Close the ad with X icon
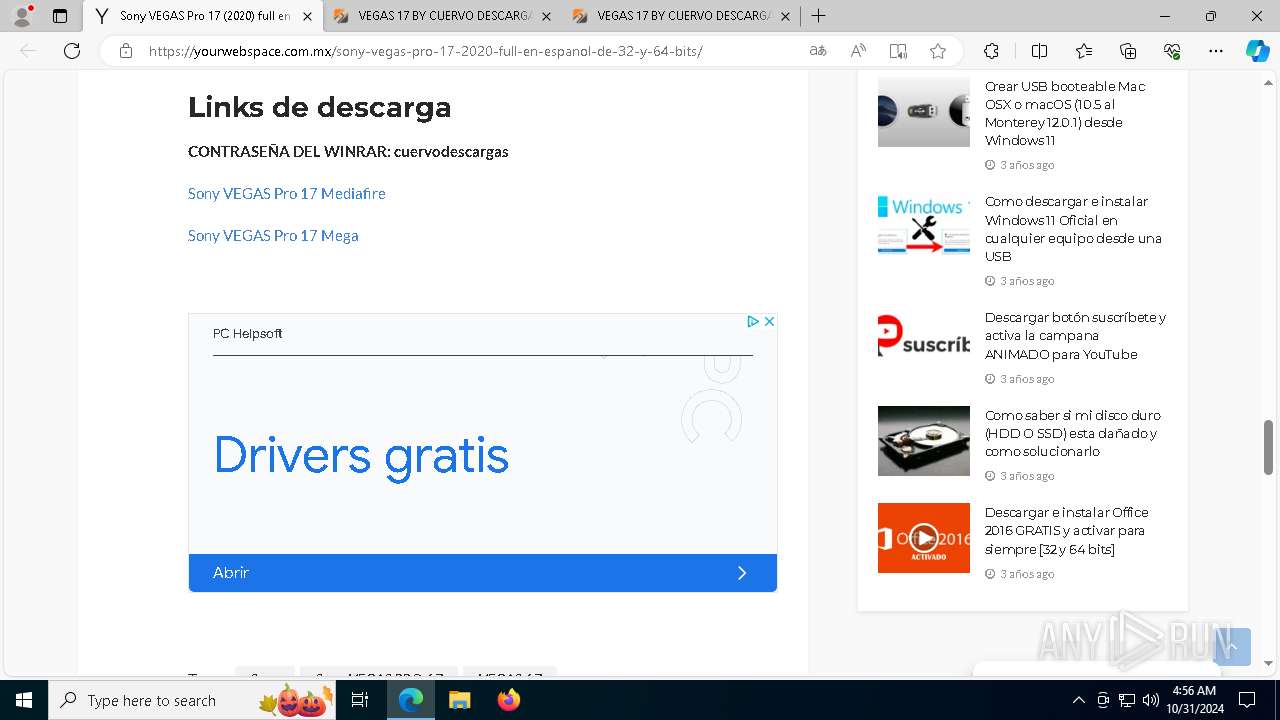 pyautogui.click(x=769, y=321)
